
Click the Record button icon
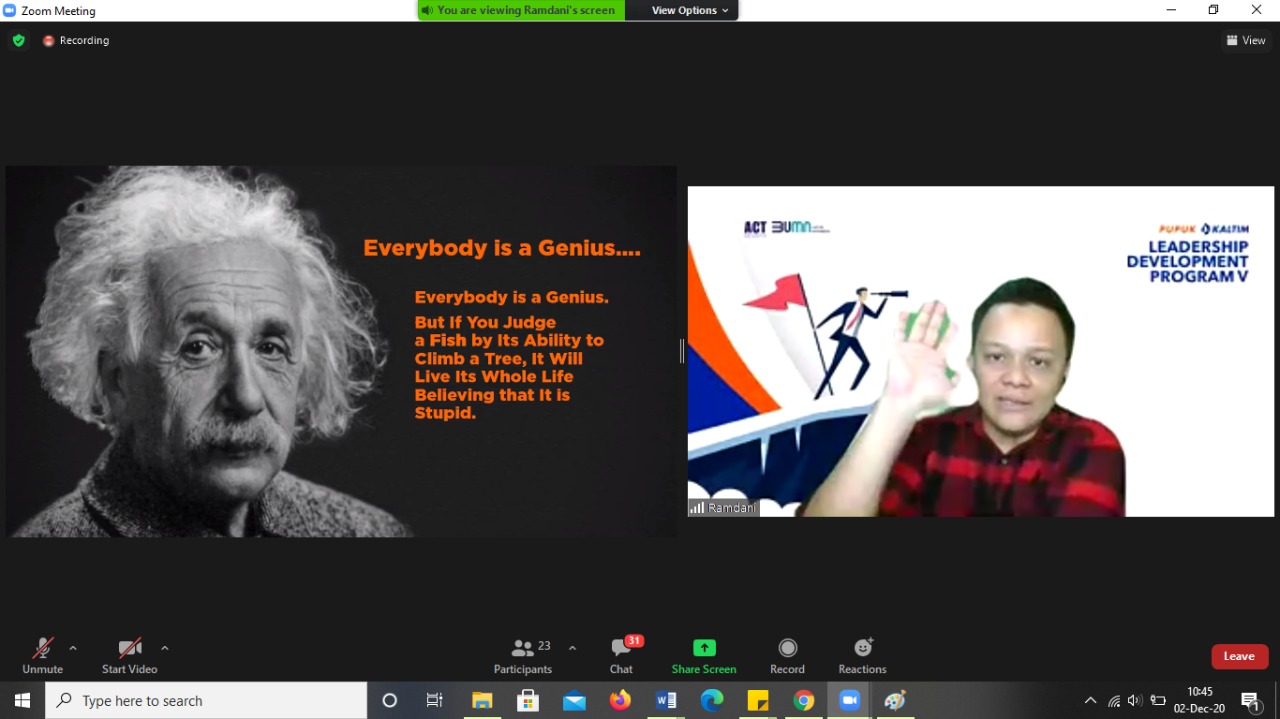point(787,648)
